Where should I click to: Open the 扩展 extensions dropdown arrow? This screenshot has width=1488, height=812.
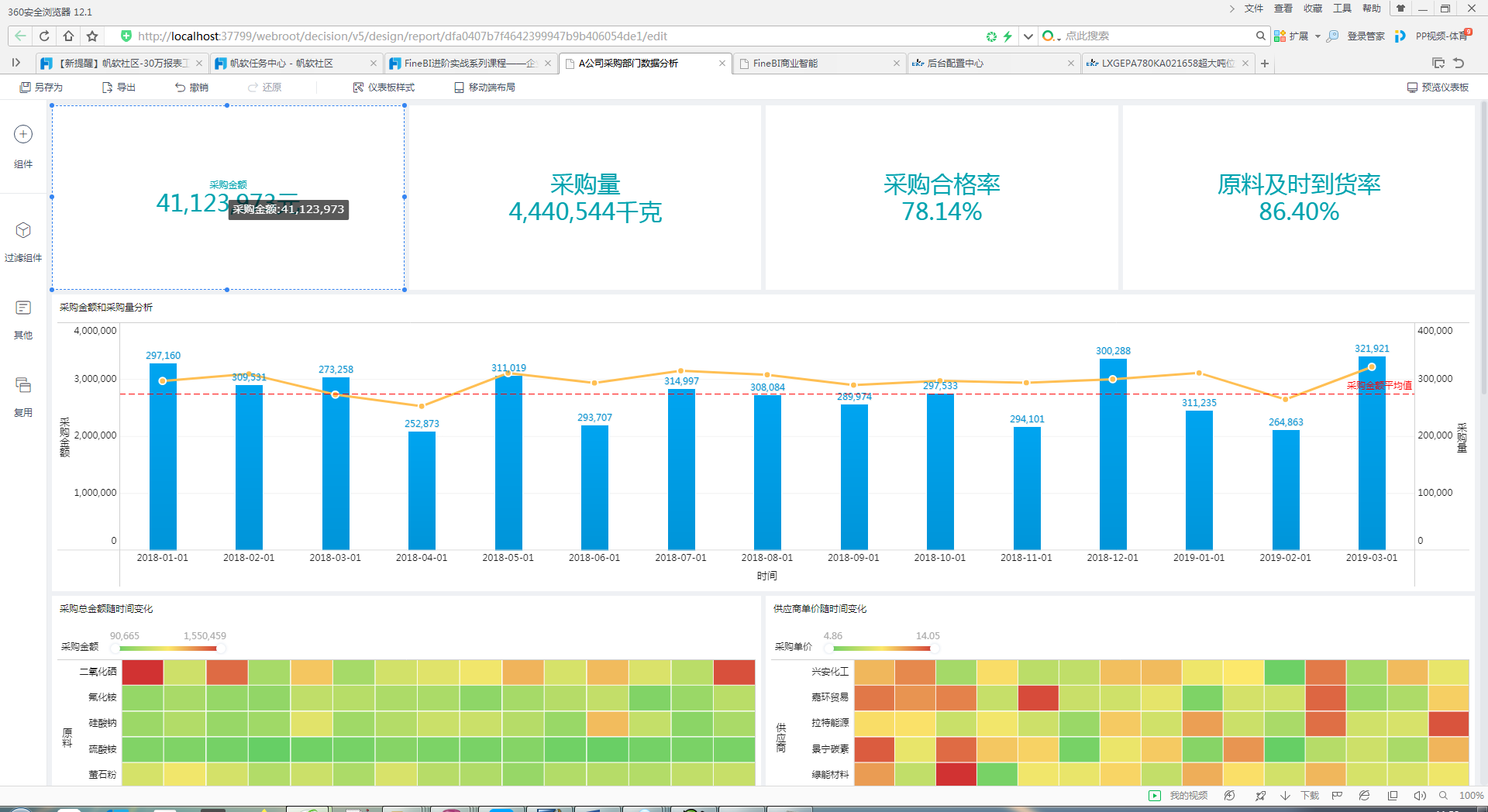click(1317, 36)
